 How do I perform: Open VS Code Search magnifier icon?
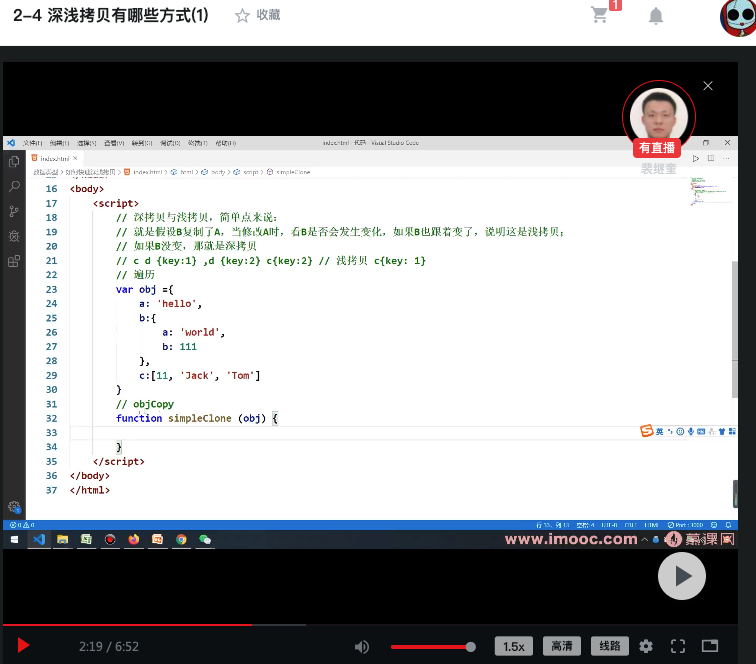14,186
